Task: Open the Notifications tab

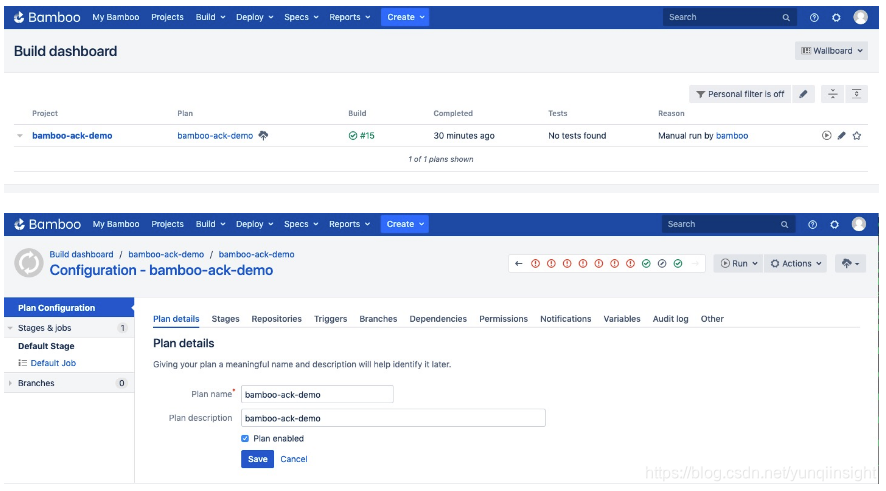Action: [566, 319]
